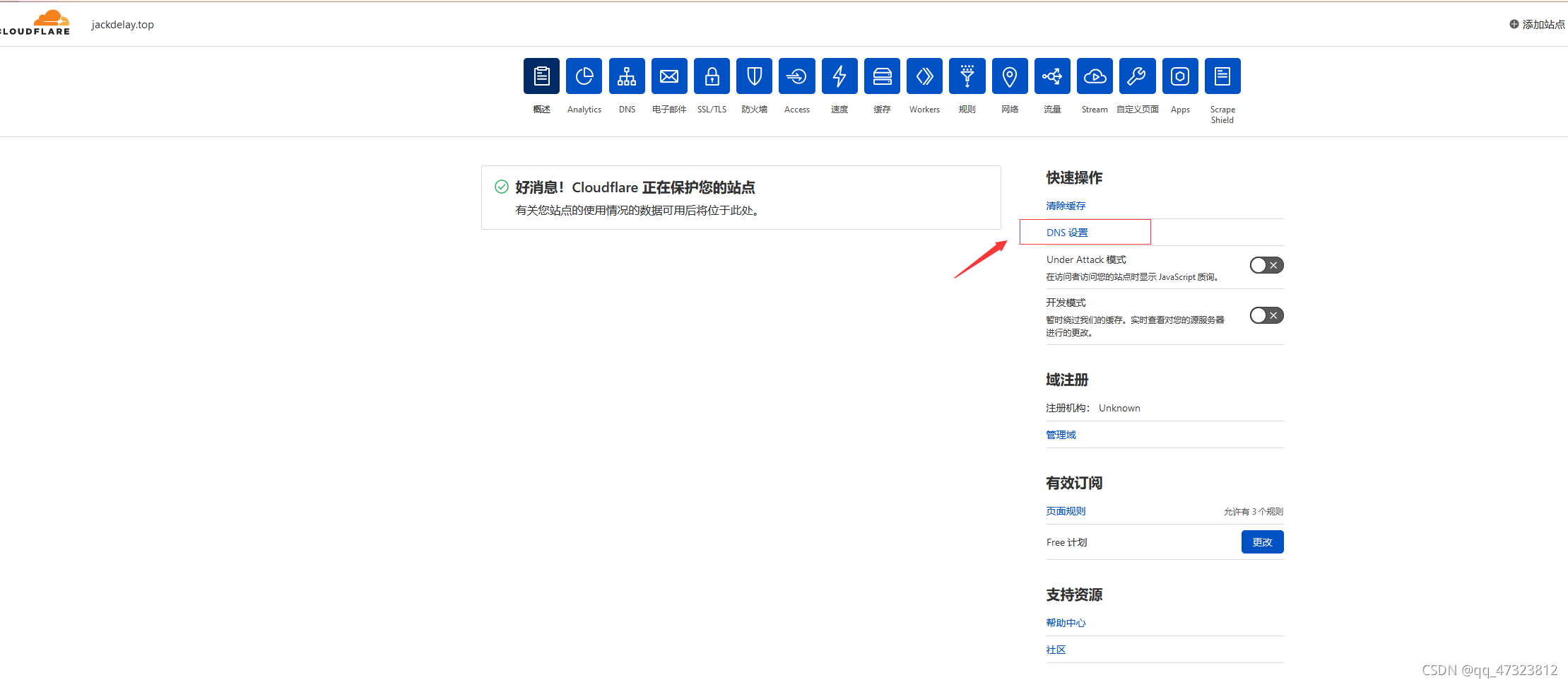Open the Access section icon

point(796,76)
